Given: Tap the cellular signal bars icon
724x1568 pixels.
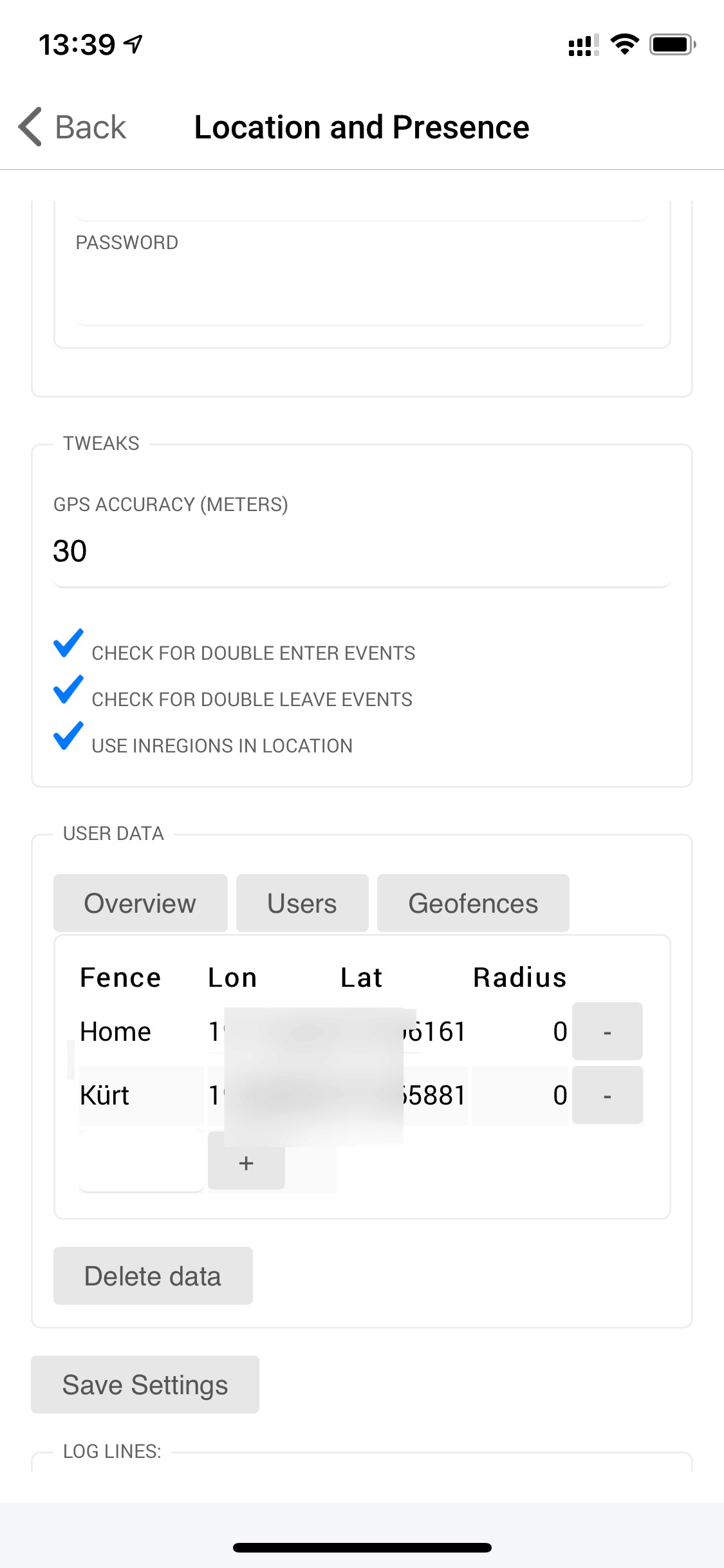Looking at the screenshot, I should (x=583, y=45).
